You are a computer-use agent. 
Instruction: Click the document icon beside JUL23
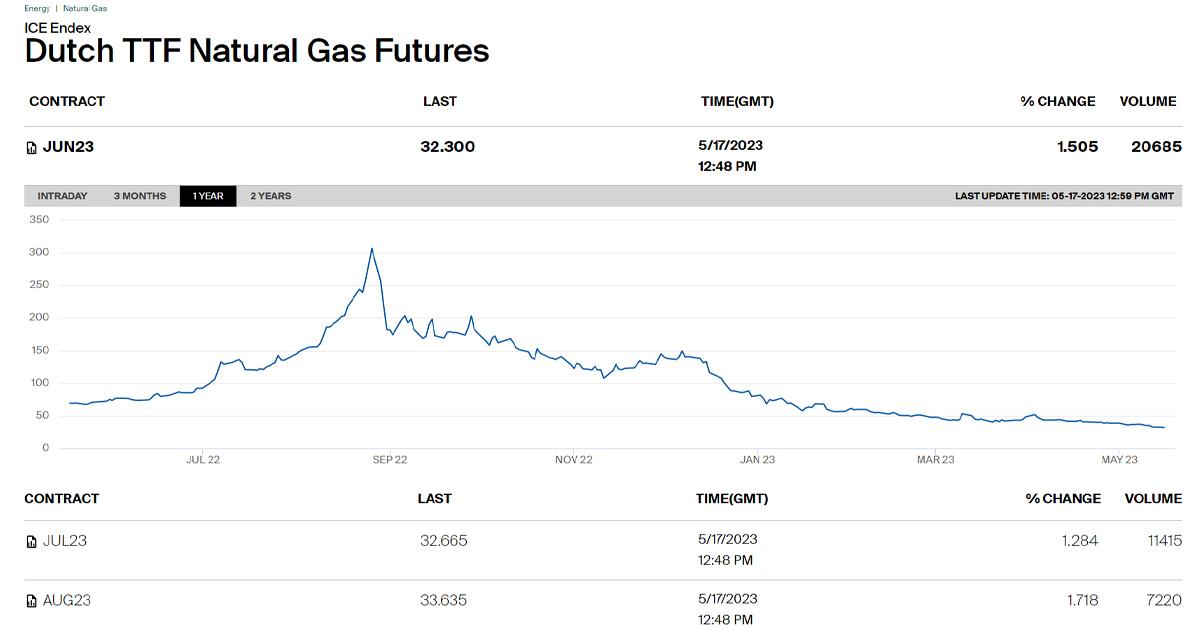[31, 542]
